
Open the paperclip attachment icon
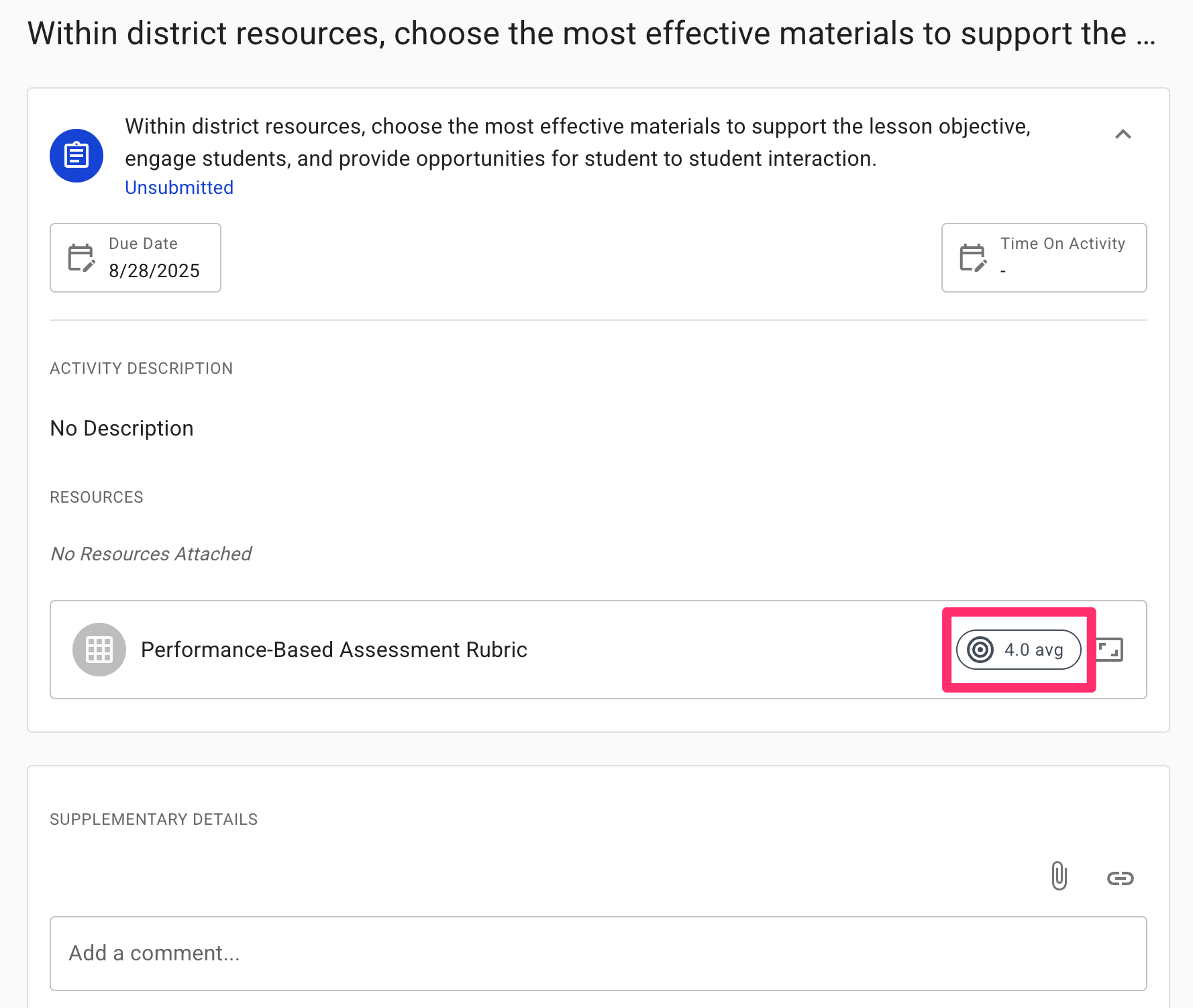pyautogui.click(x=1058, y=876)
